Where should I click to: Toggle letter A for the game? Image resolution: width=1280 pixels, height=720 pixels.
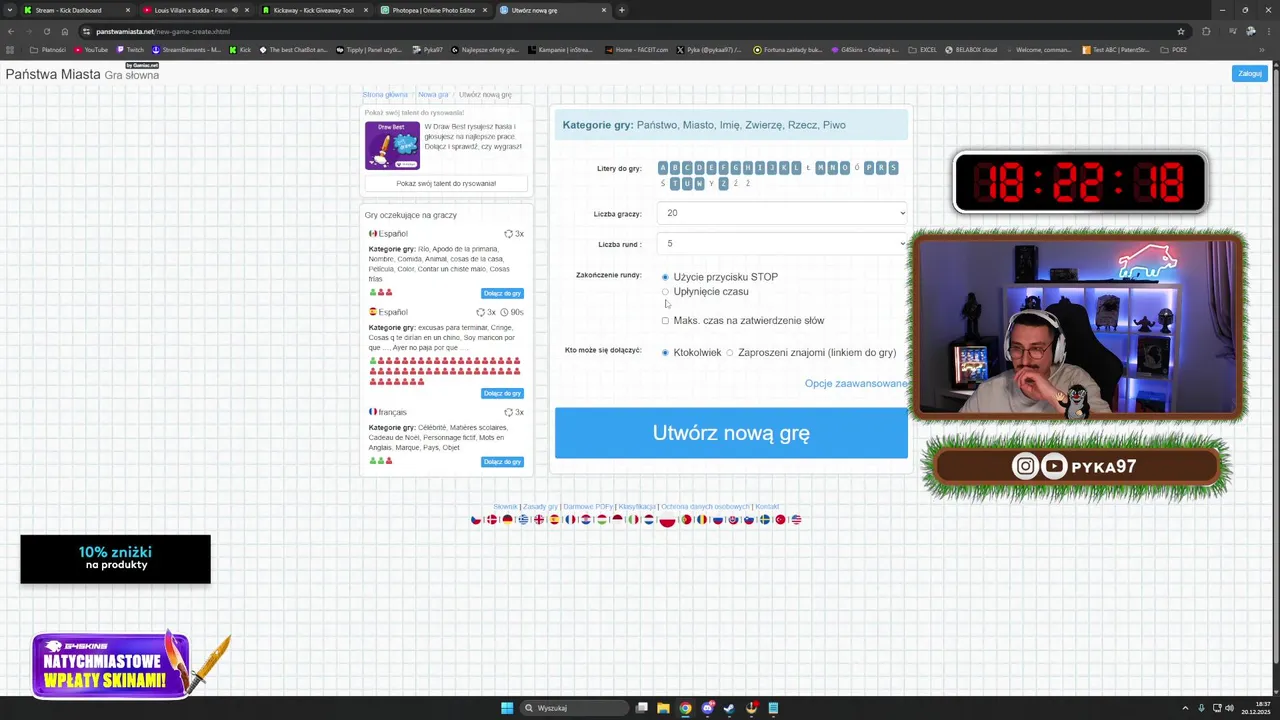click(663, 168)
